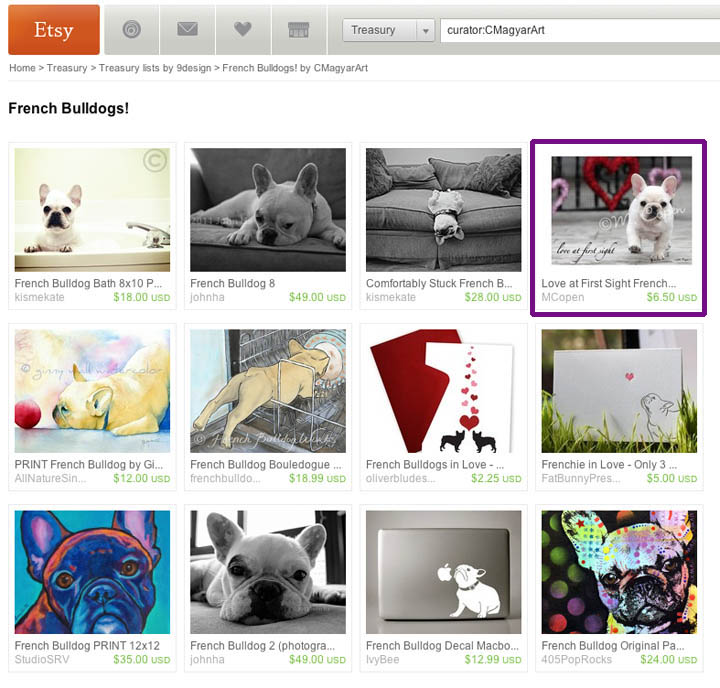The width and height of the screenshot is (720, 688).
Task: Open French Bulldog 2 photograph thumbnail
Action: point(268,572)
